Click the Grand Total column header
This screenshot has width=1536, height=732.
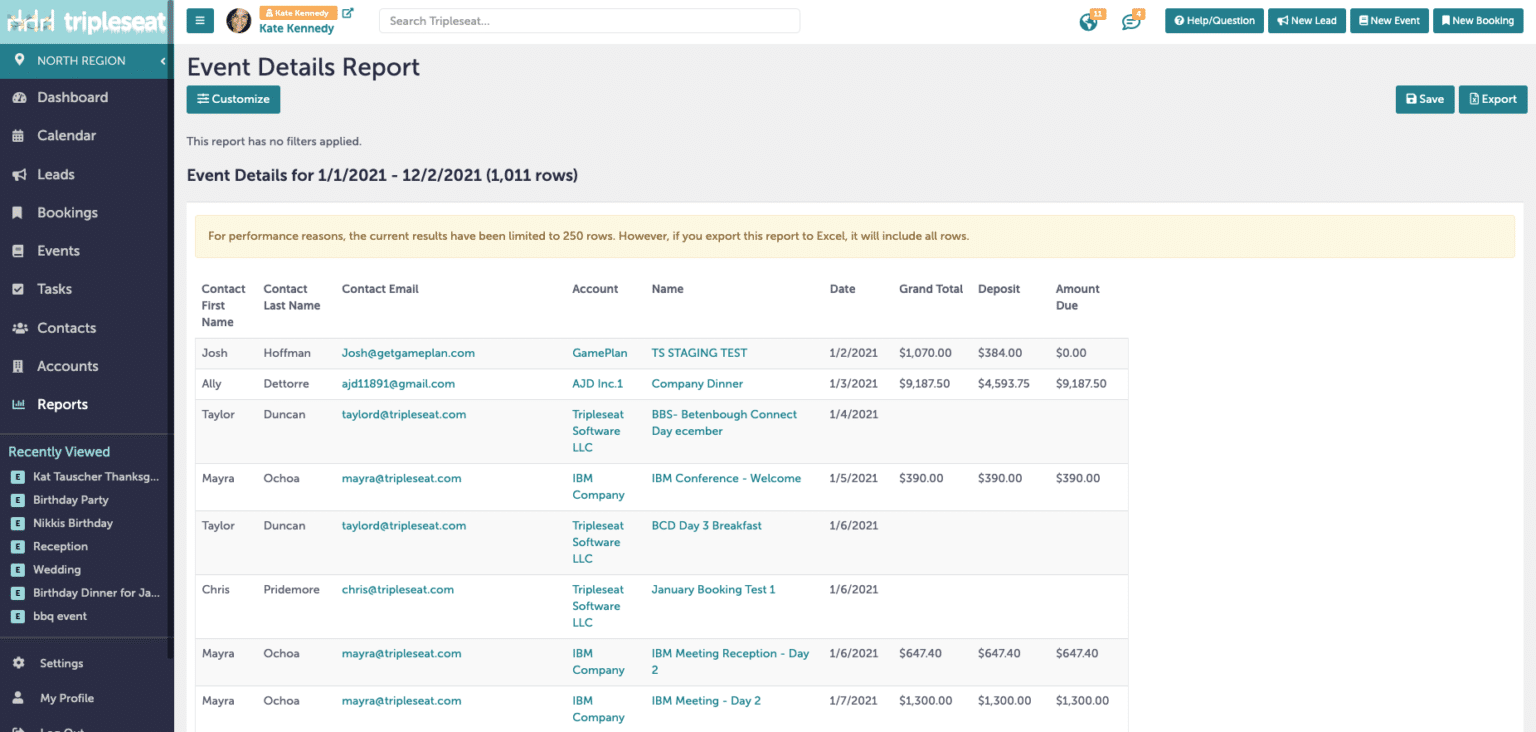pos(931,289)
